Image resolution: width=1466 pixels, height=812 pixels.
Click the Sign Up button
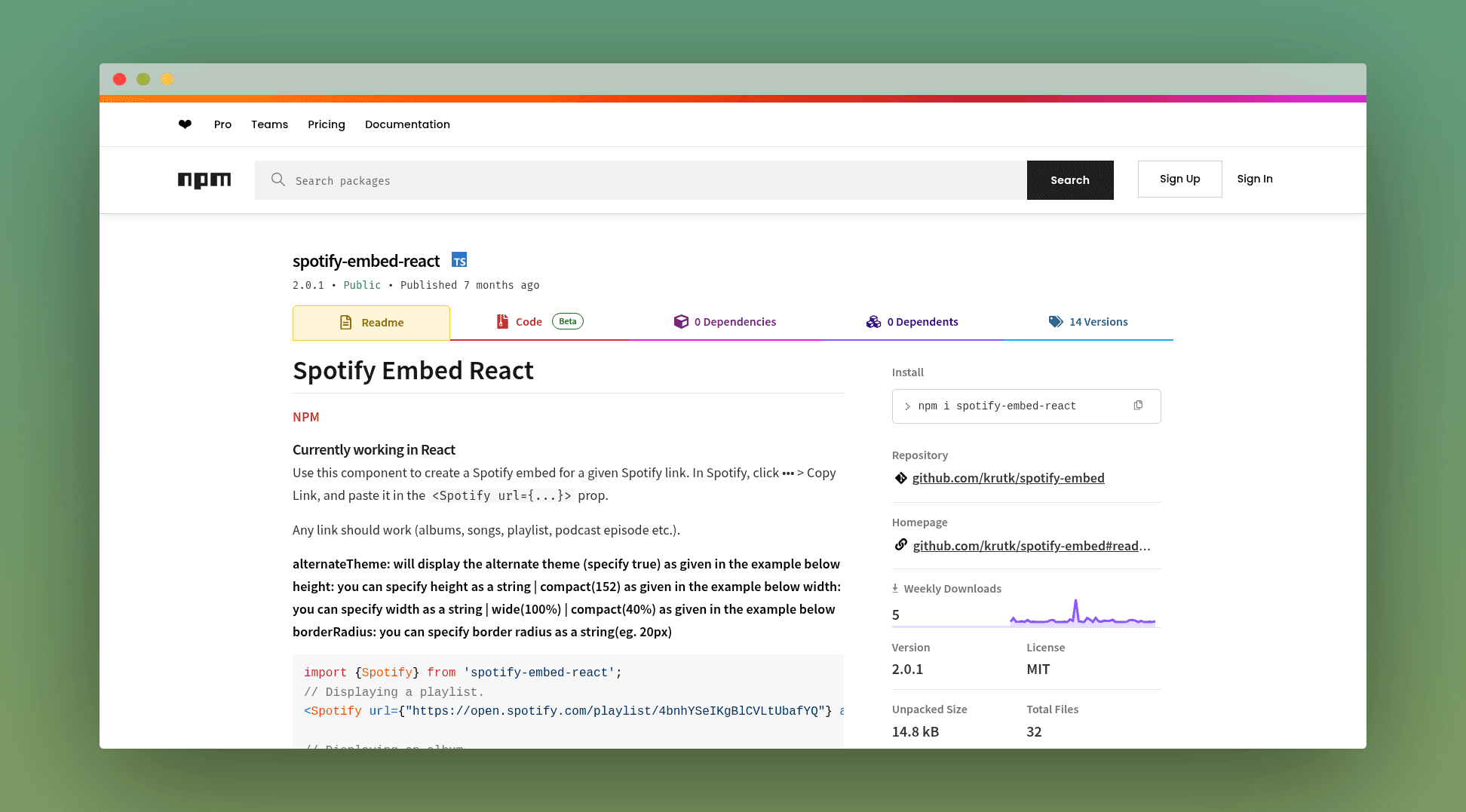1179,179
